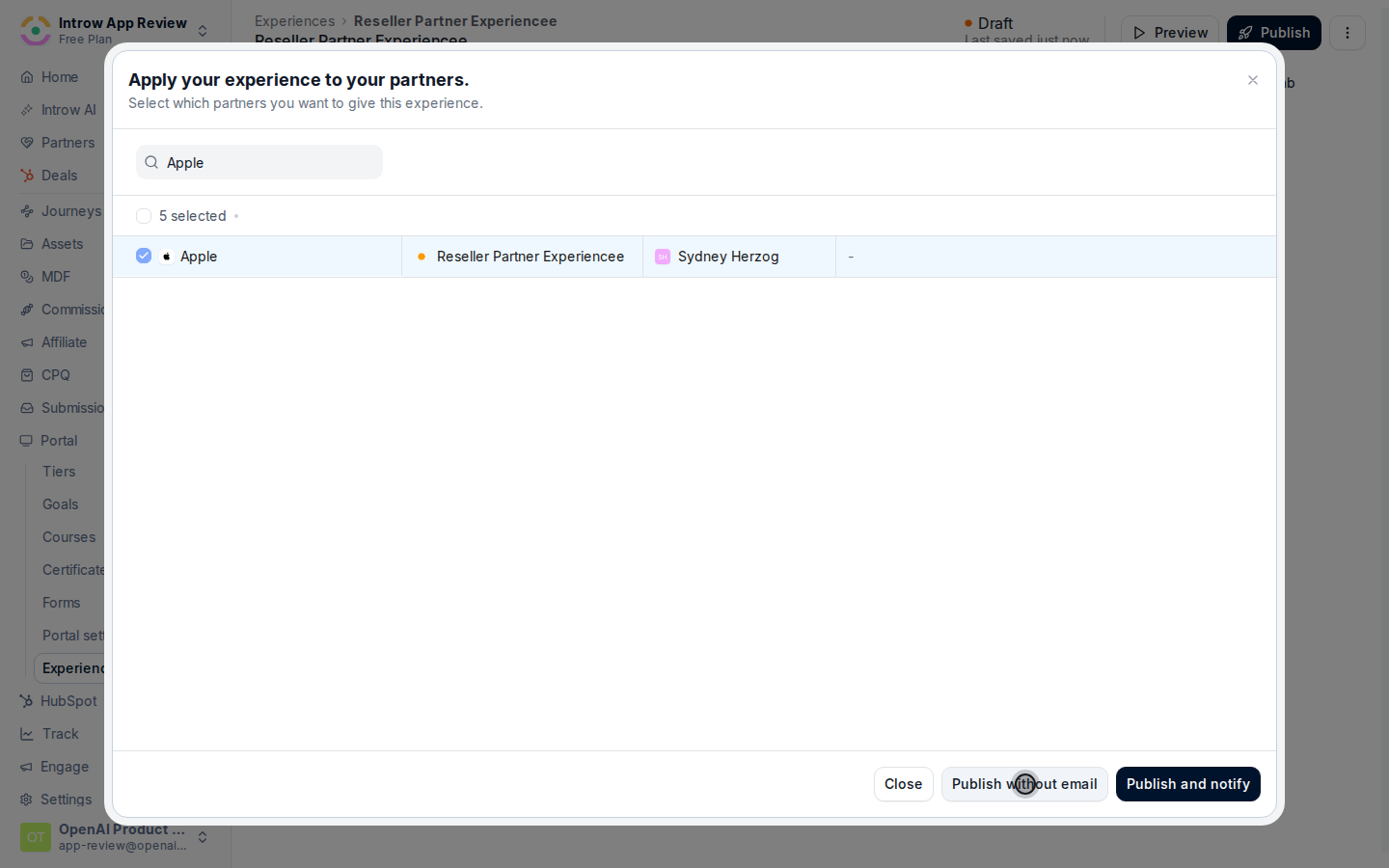Click the Experiences breadcrumb link

pos(294,21)
